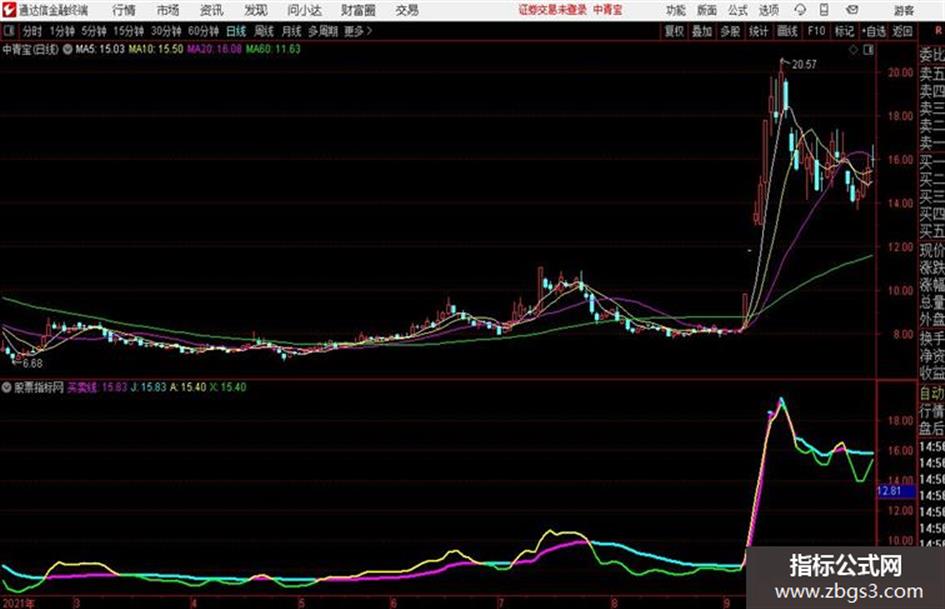Click the 6.68 low price marker

point(33,364)
